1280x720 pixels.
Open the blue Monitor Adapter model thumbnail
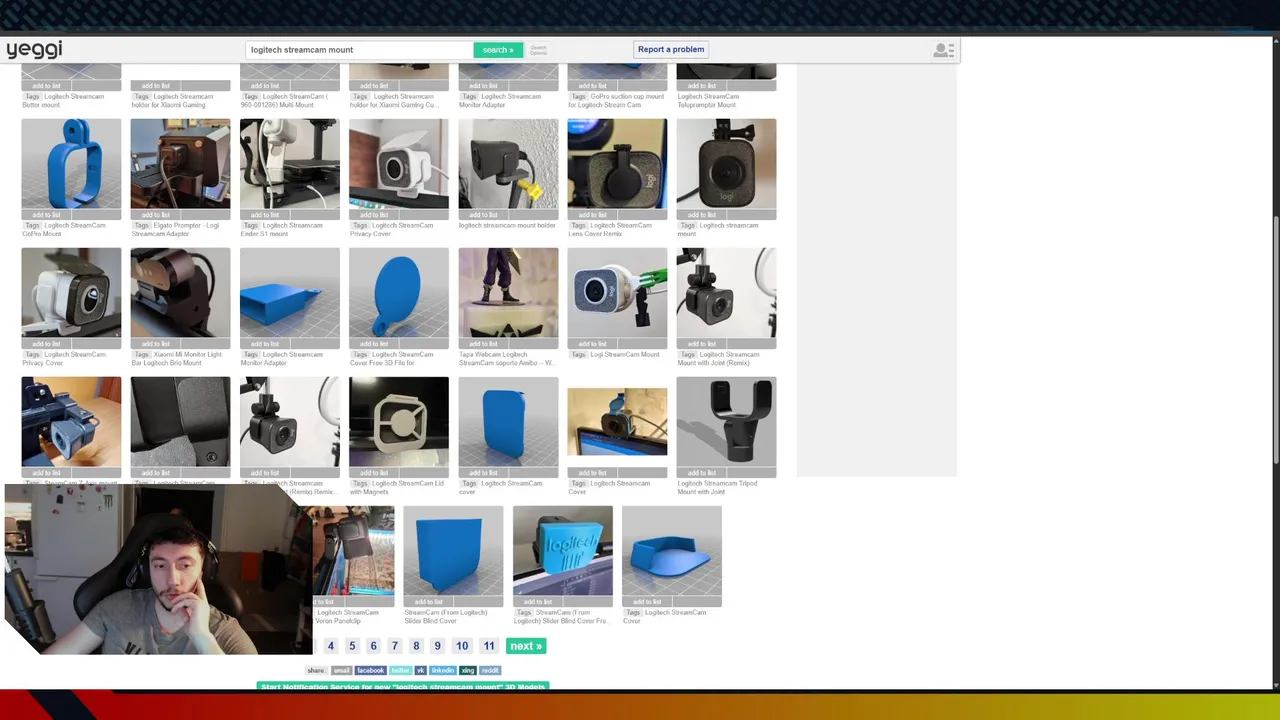[289, 293]
